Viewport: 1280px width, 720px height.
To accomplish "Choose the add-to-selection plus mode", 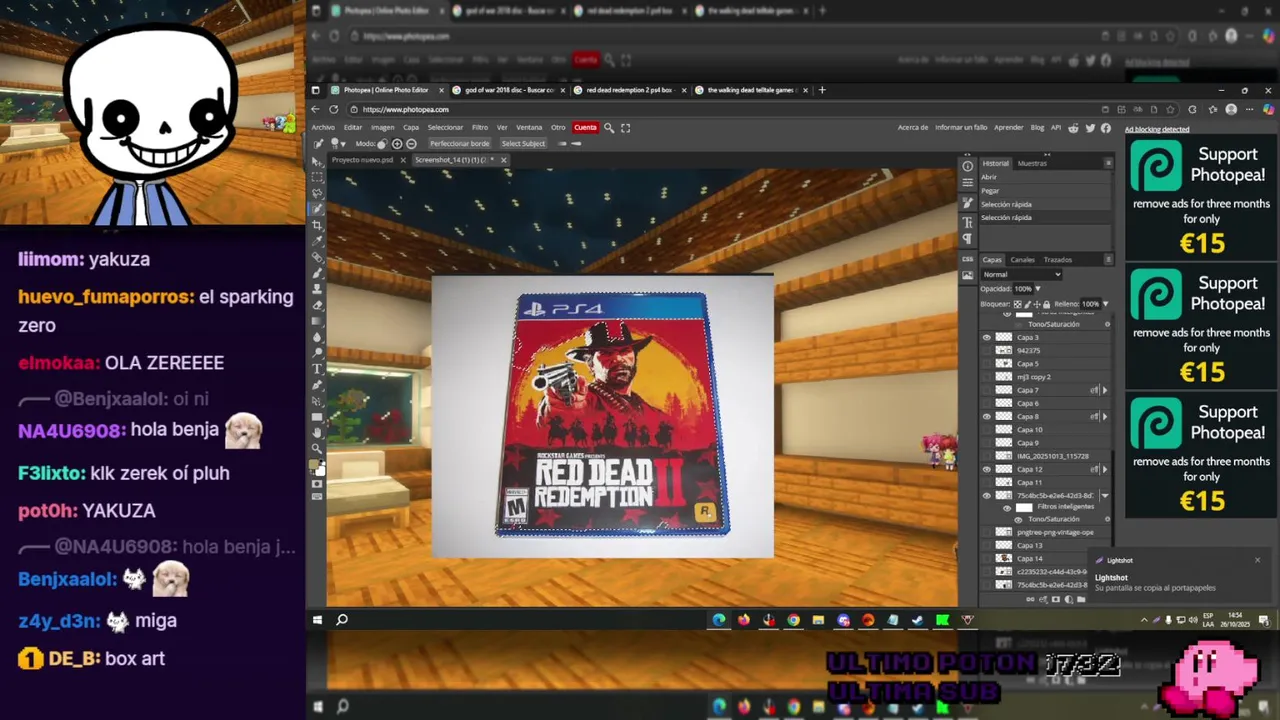I will [x=397, y=144].
